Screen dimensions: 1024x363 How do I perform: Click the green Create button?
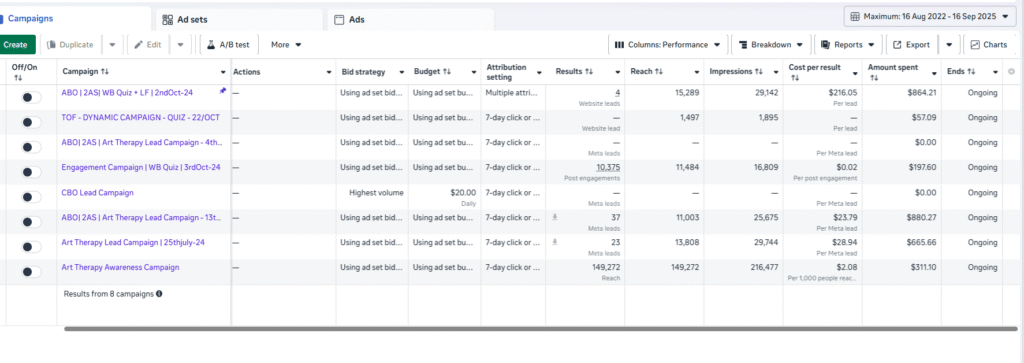15,45
